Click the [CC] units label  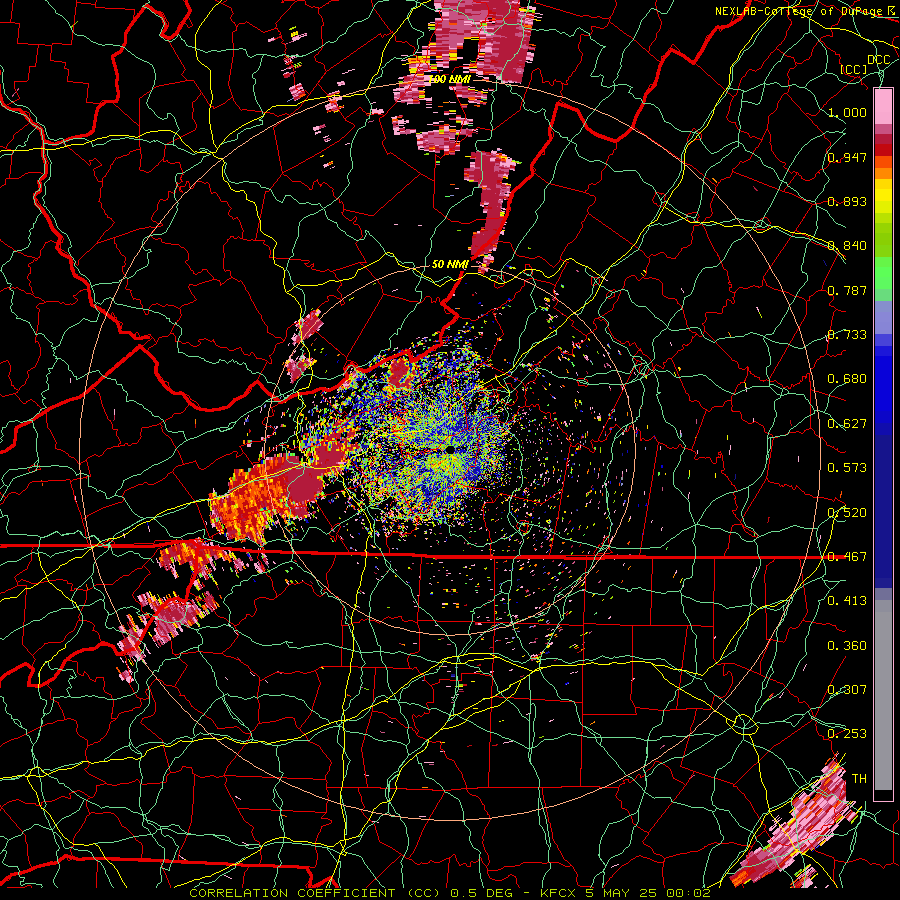[x=854, y=69]
